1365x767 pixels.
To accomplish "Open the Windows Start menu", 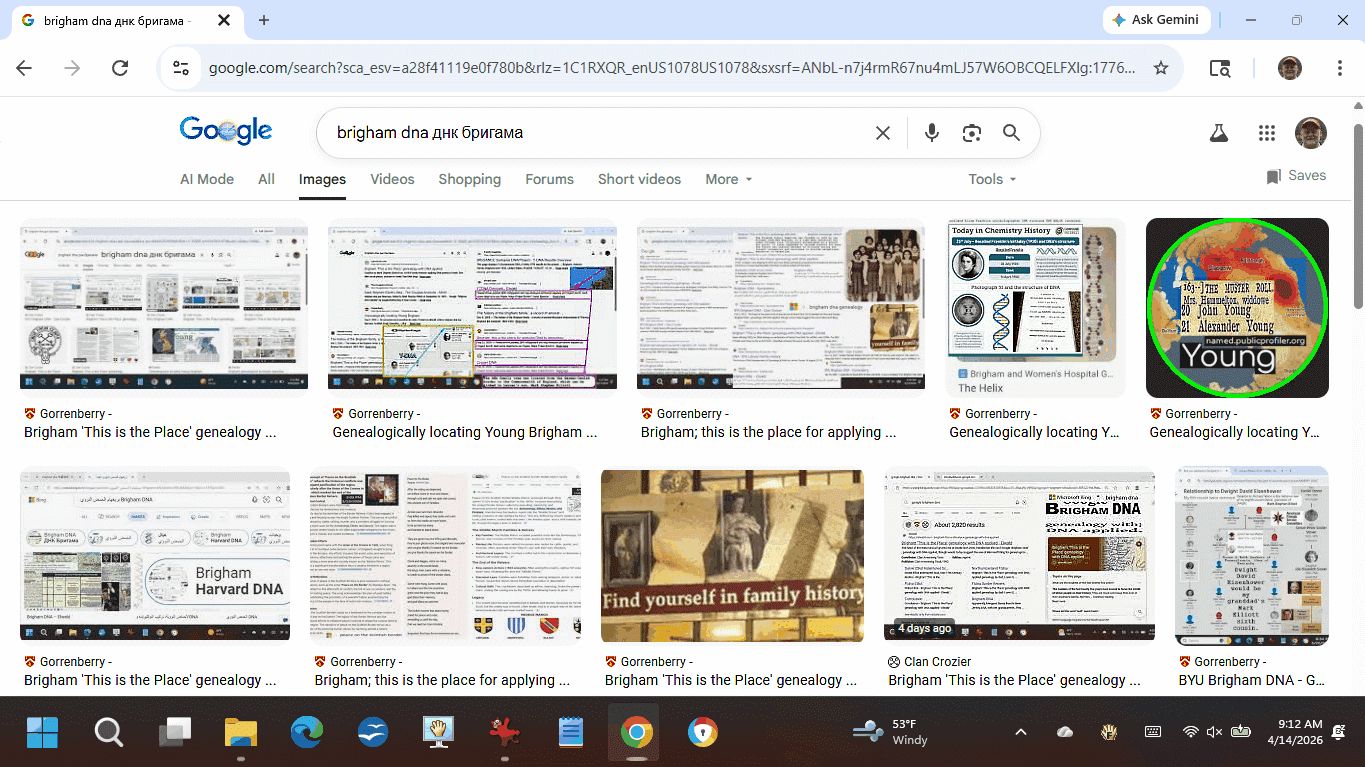I will 42,733.
